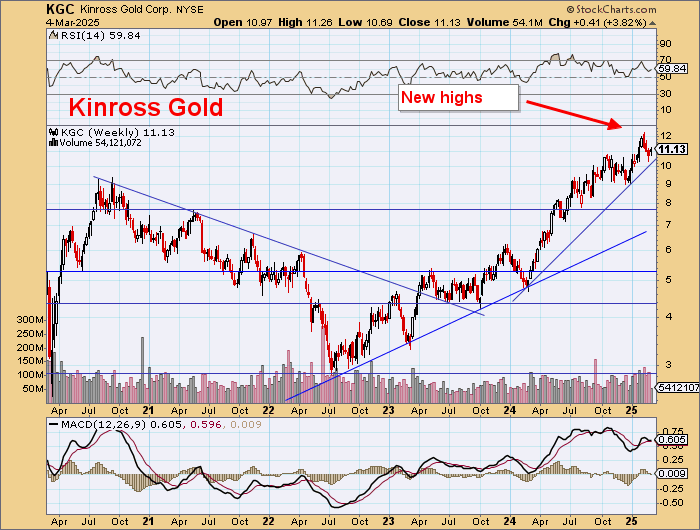The height and width of the screenshot is (530, 700).
Task: Click the 0.009 histogram tag on right axis
Action: [673, 474]
